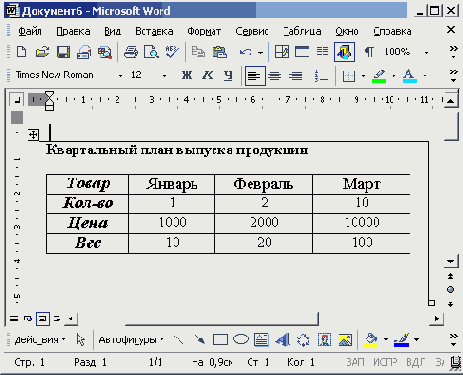Toggle the Drawing toolbar button

click(x=344, y=52)
